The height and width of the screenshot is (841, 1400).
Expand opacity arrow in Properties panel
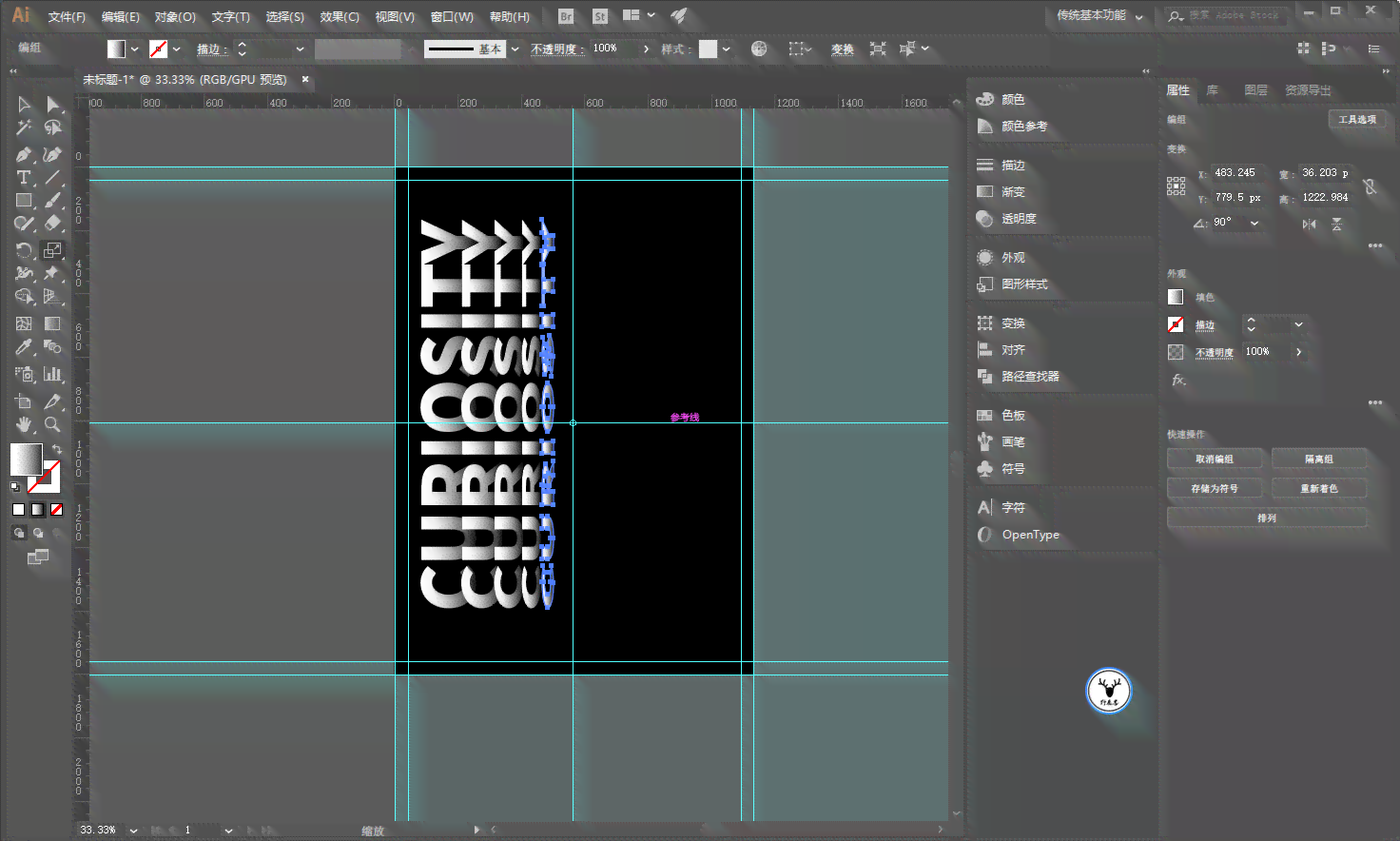(x=1298, y=352)
